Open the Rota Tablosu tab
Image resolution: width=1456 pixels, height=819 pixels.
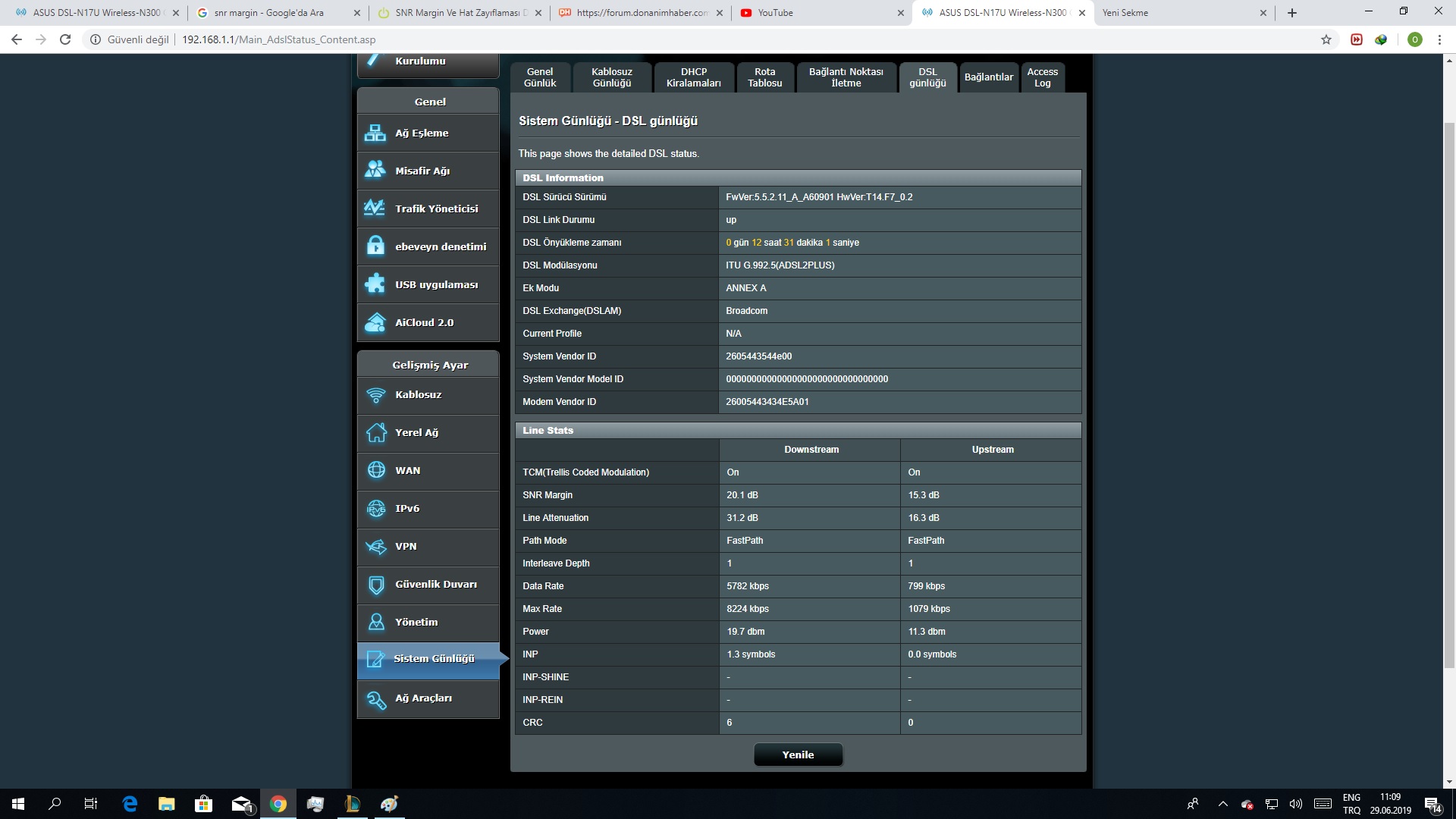[x=764, y=77]
